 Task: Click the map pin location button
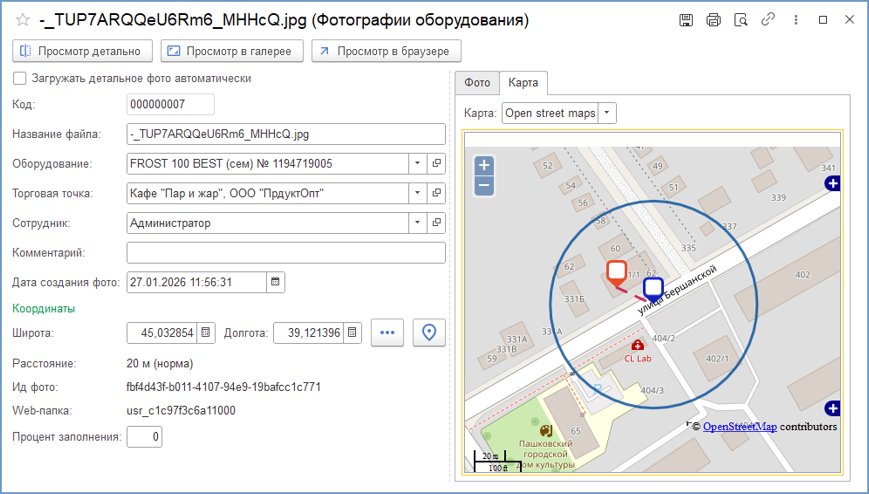click(x=429, y=333)
